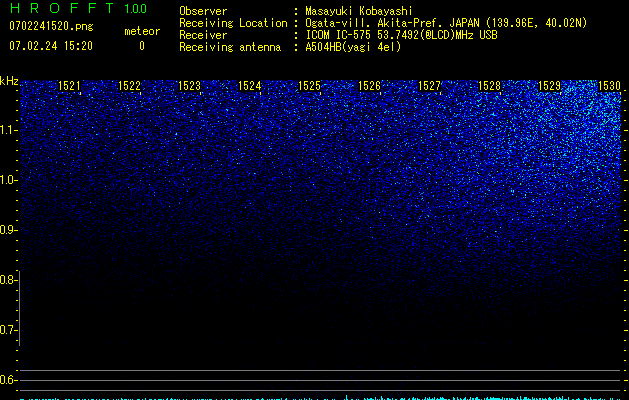Click the 0.9 kHz axis label
Screen dimensions: 629x400
pyautogui.click(x=7, y=230)
